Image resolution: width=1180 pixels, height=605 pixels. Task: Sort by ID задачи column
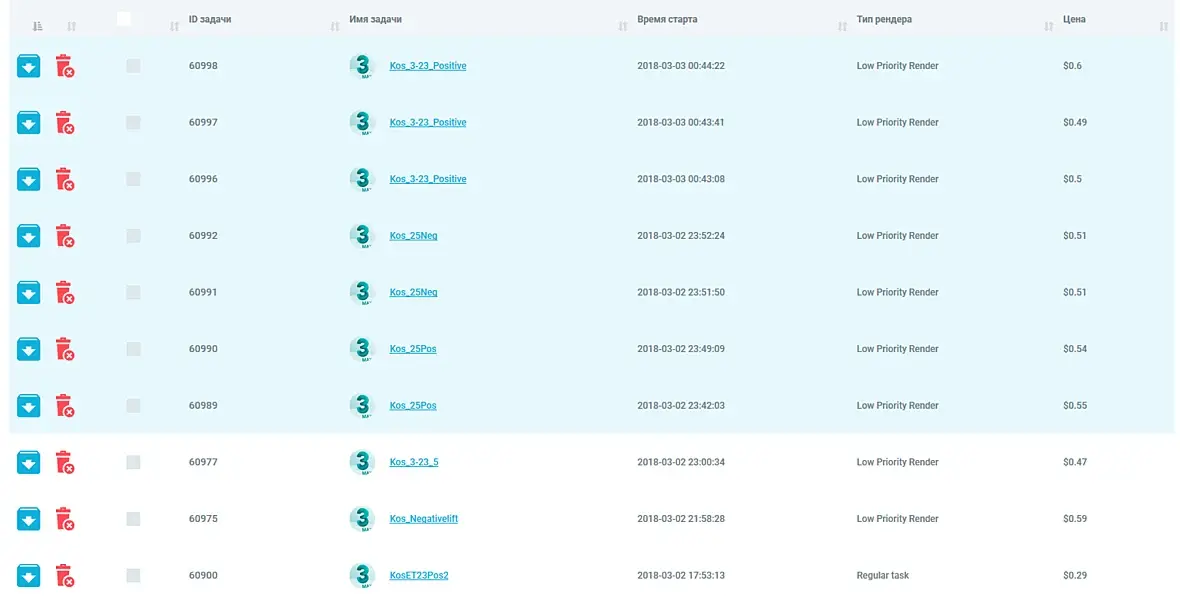pyautogui.click(x=210, y=20)
